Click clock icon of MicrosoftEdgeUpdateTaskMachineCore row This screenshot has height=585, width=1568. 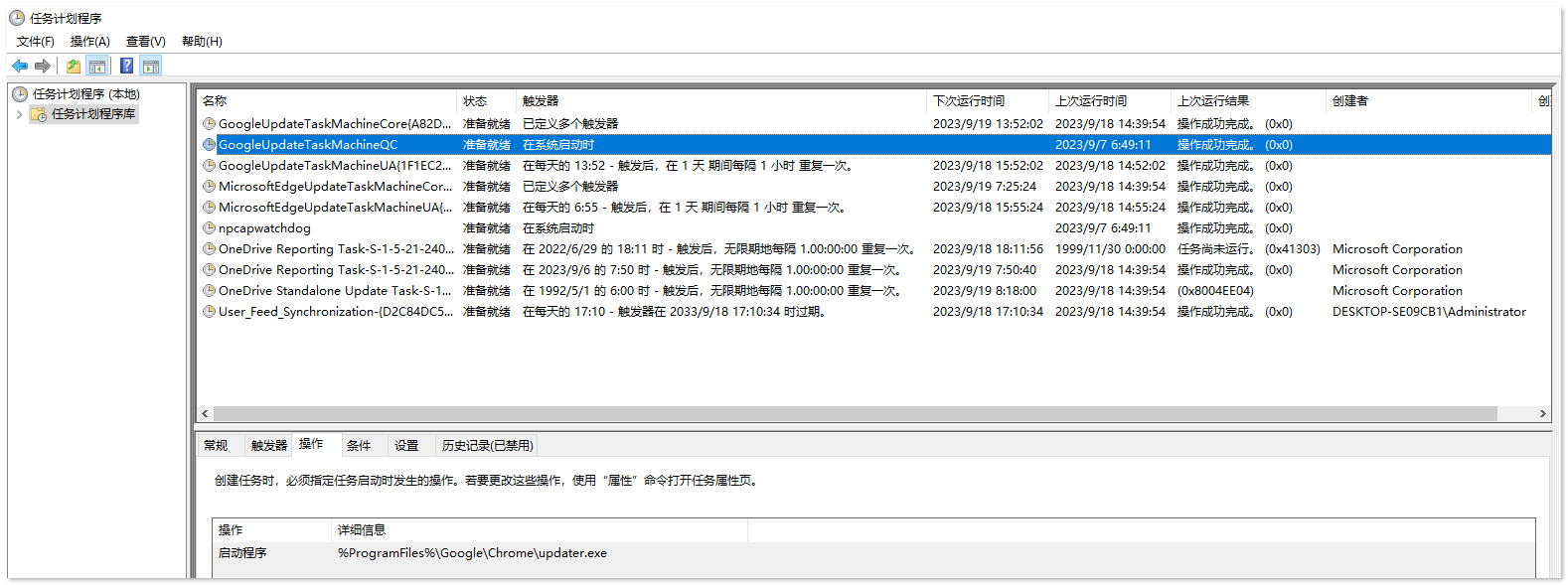[210, 187]
